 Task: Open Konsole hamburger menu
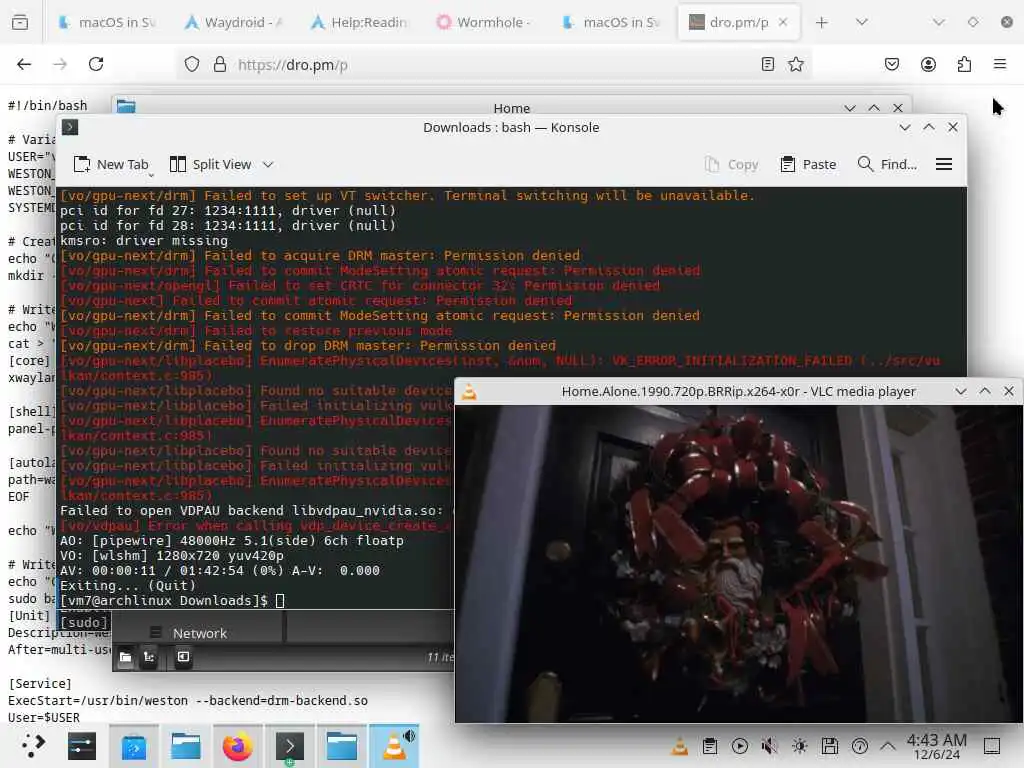[944, 165]
